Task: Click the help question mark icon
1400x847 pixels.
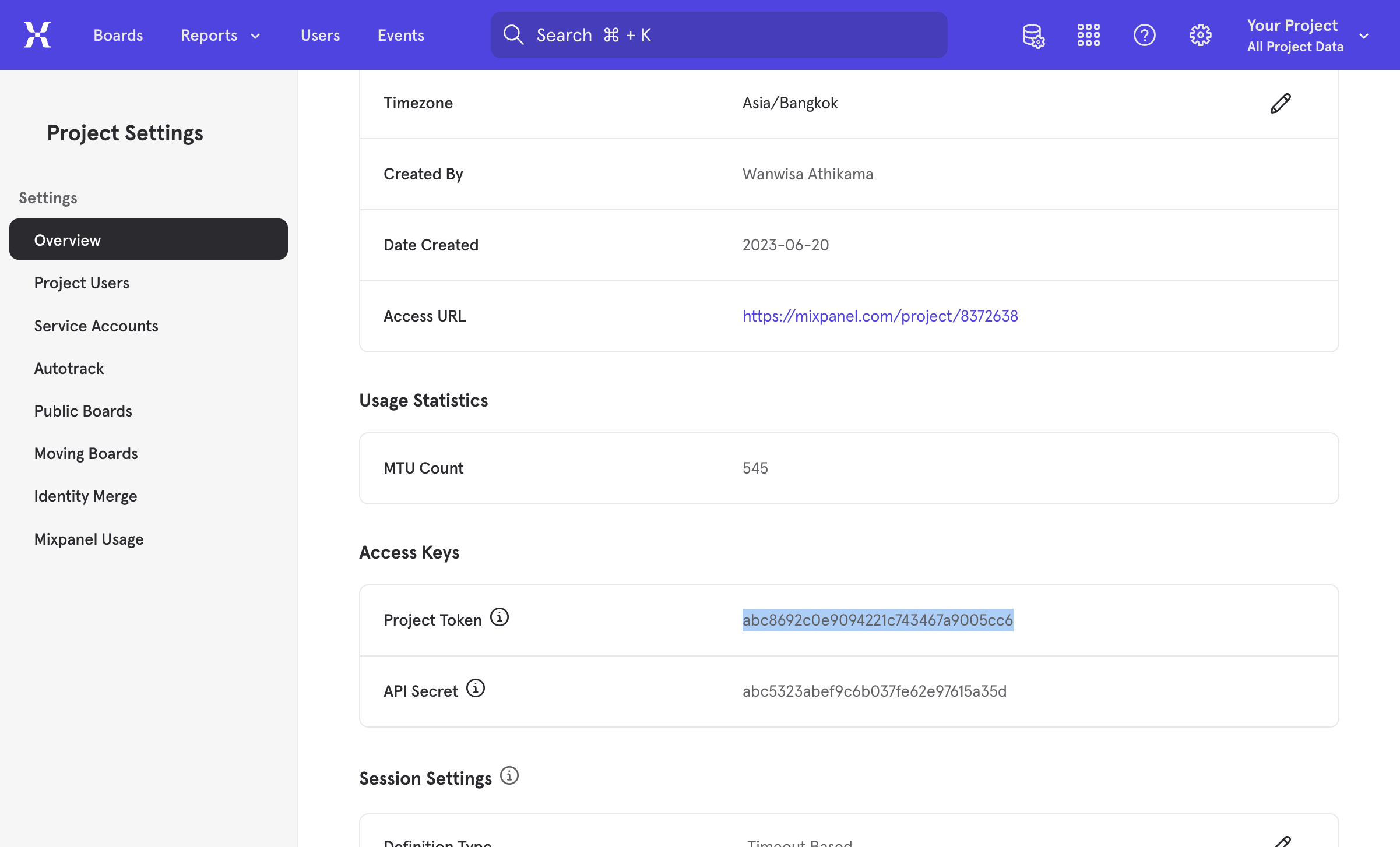Action: 1144,35
